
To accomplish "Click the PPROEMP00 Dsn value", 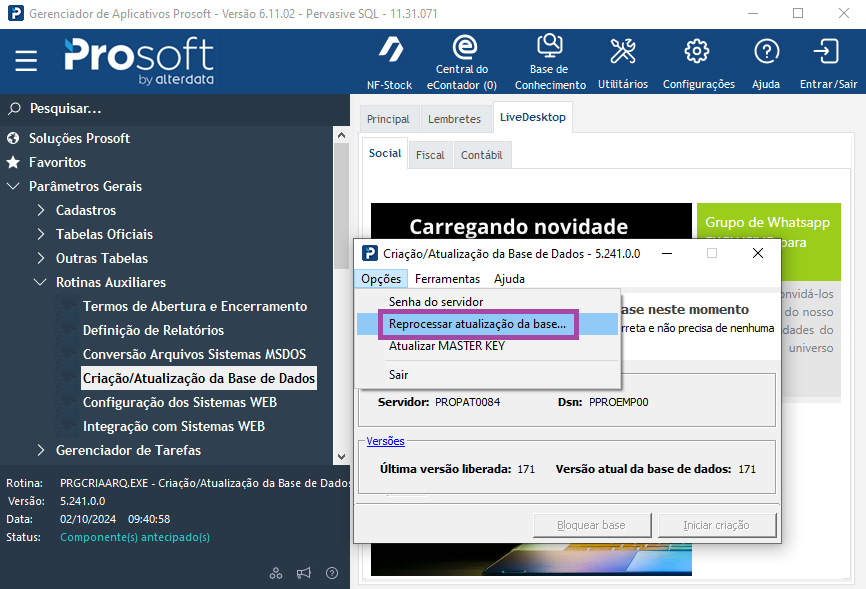I will tap(619, 402).
